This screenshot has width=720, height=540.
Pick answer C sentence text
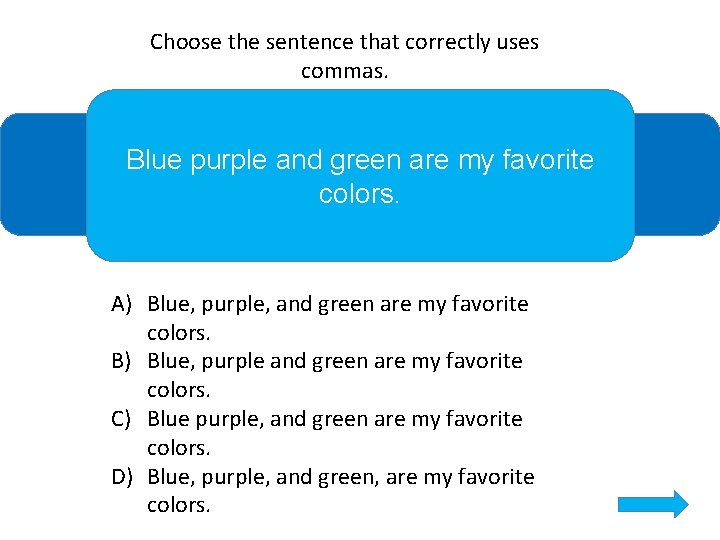point(334,419)
